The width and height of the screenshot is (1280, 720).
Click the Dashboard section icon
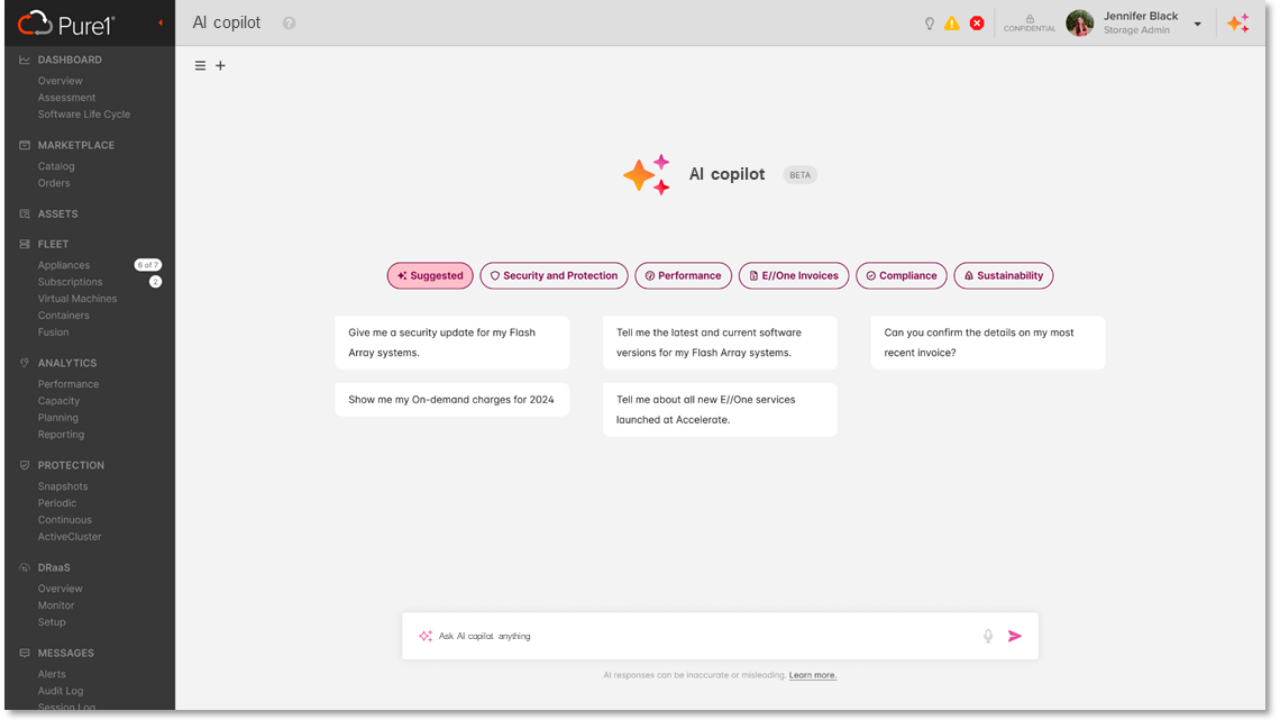(25, 60)
